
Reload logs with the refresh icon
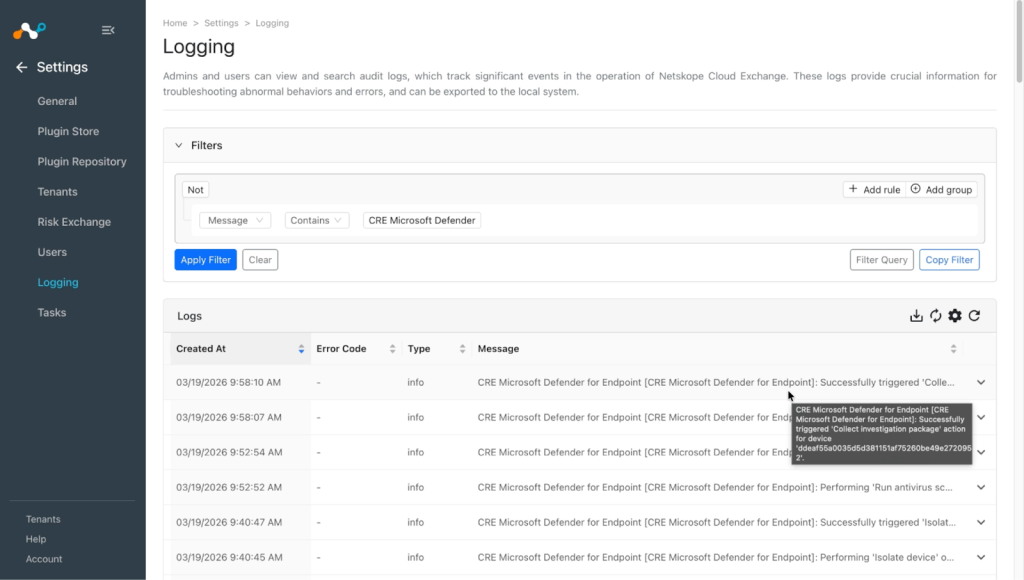(974, 316)
